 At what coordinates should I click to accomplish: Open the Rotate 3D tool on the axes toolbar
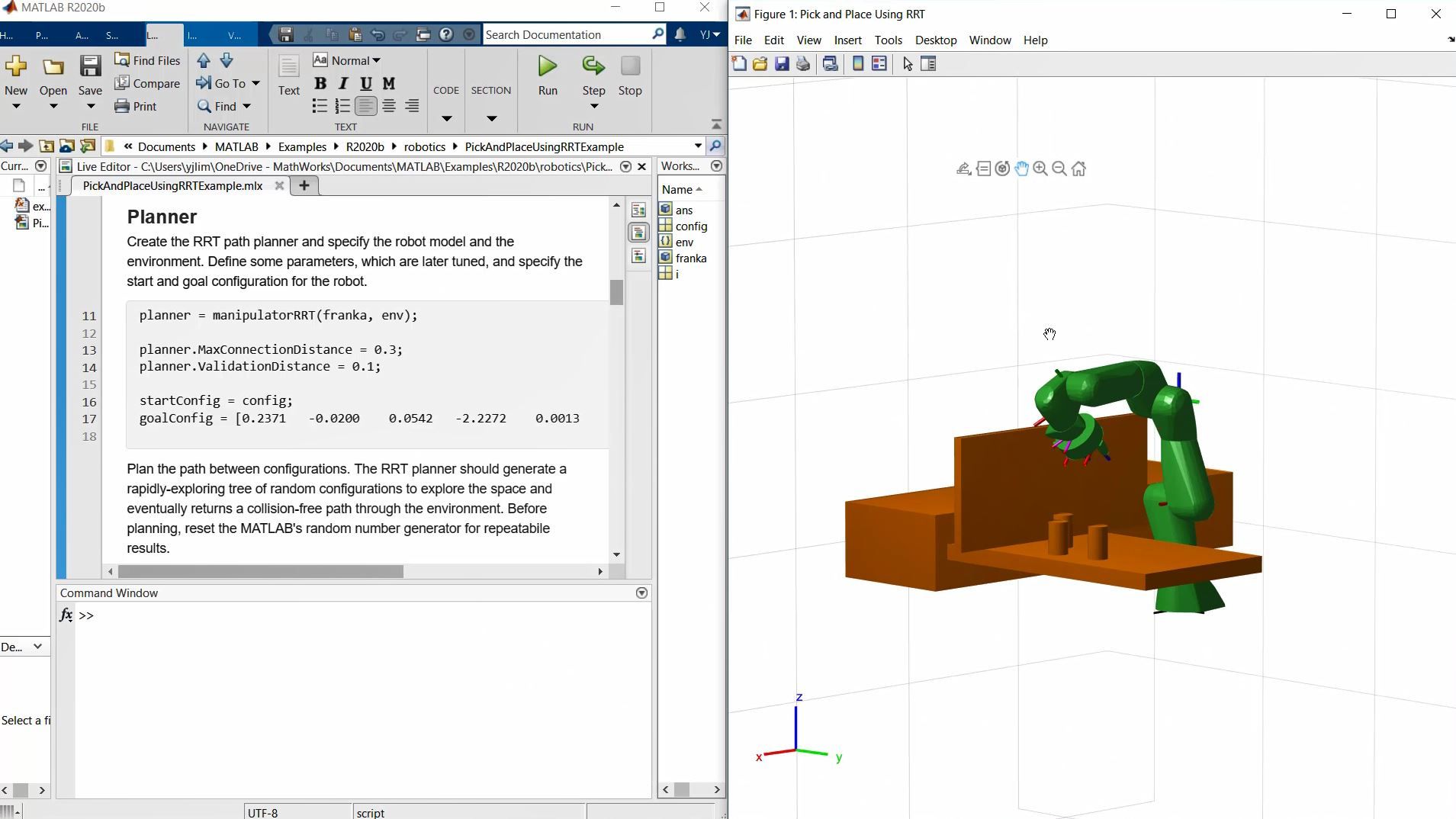point(1003,169)
